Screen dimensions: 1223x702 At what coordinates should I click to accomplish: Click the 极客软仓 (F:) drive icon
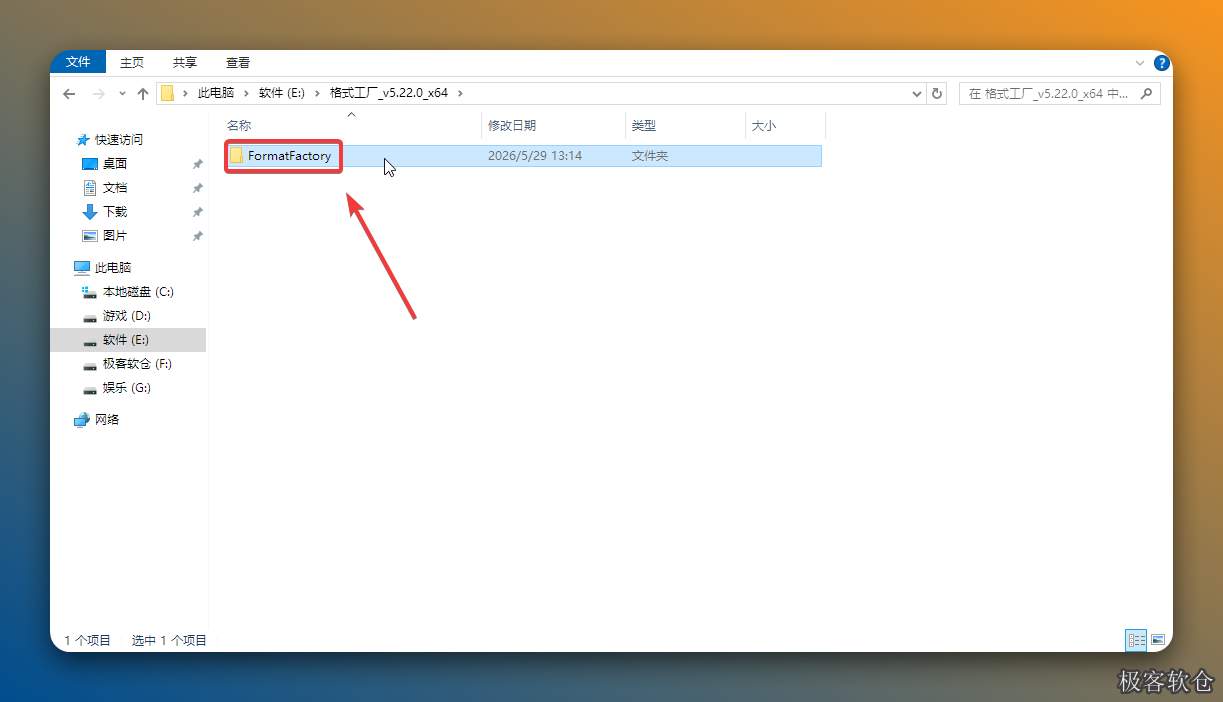point(90,365)
